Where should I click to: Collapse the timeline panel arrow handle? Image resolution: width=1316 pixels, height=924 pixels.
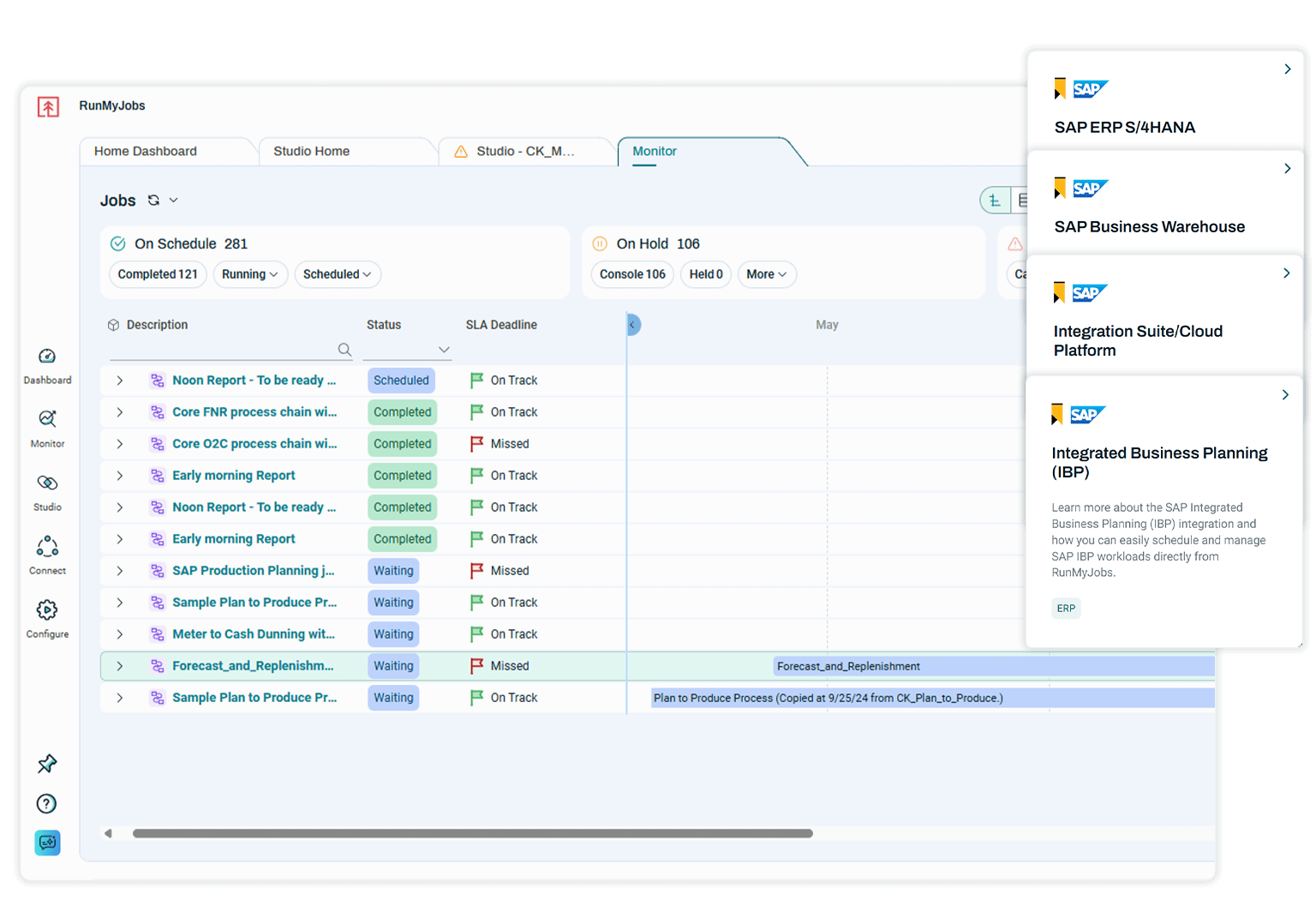click(x=632, y=325)
